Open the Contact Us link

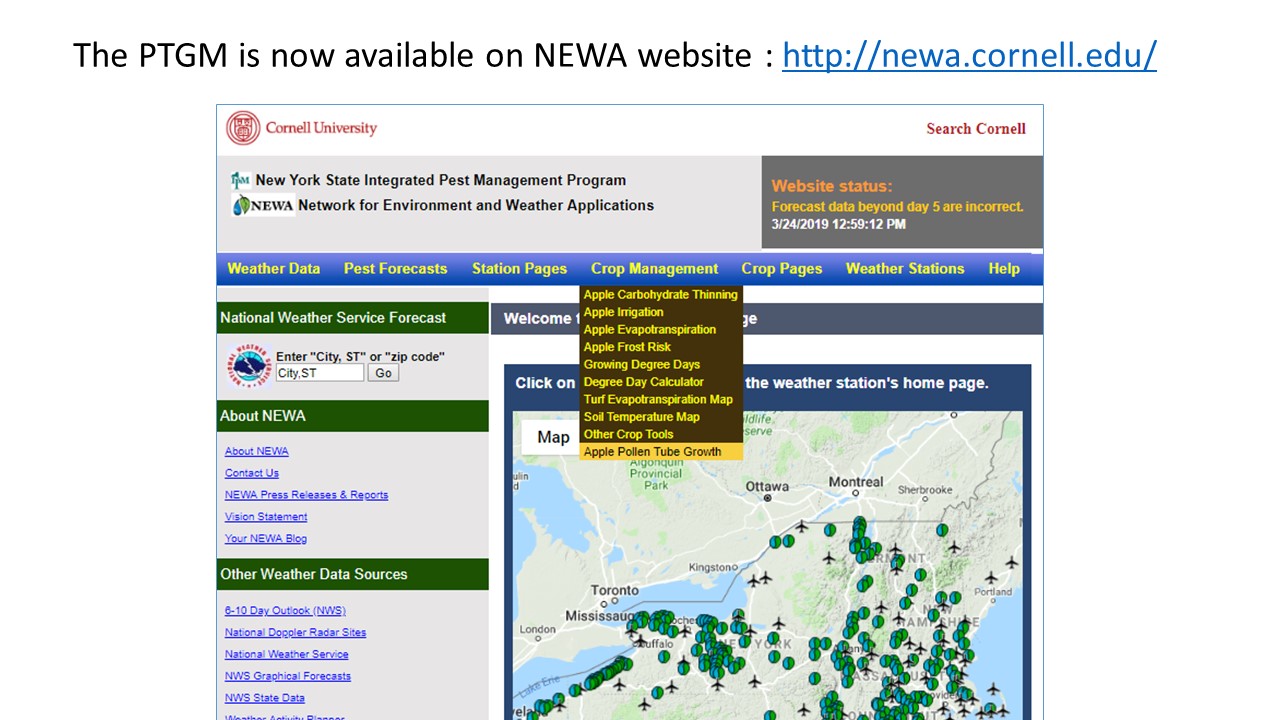coord(252,473)
